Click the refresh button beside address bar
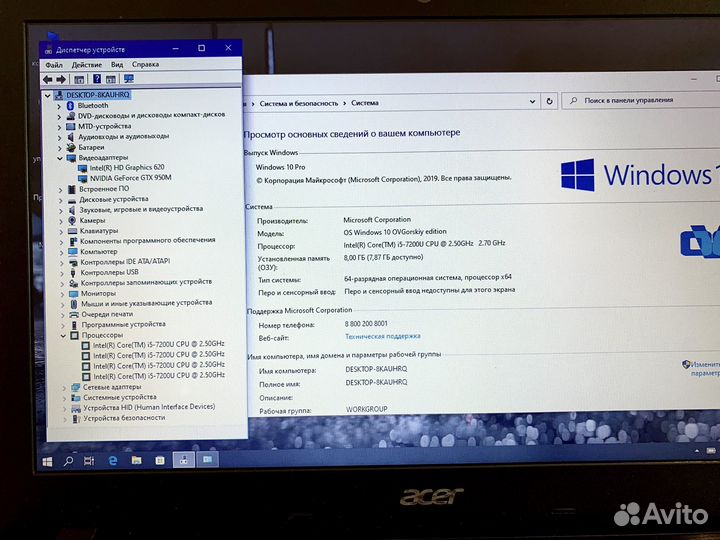 coord(549,101)
